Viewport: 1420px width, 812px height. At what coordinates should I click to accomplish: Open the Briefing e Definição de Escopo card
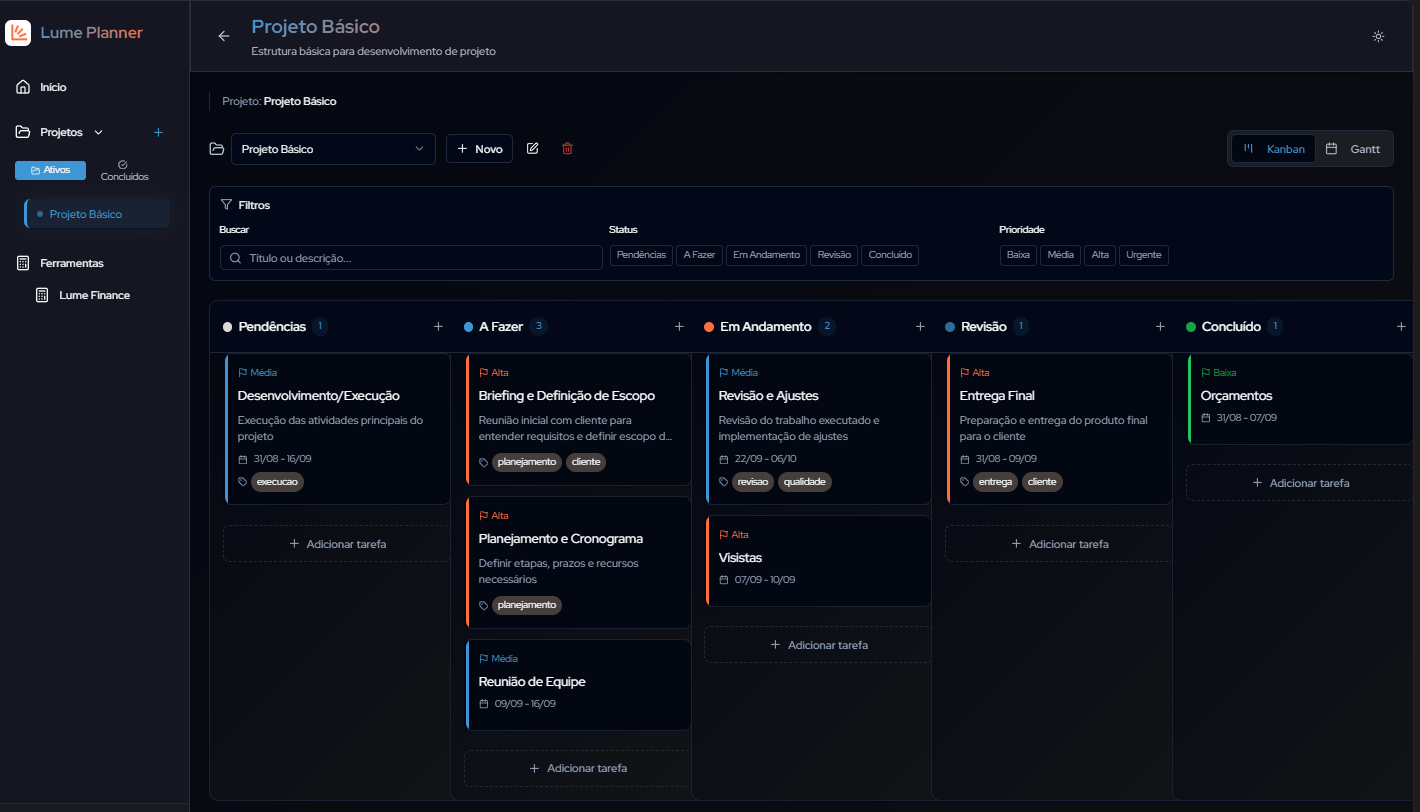(x=578, y=419)
